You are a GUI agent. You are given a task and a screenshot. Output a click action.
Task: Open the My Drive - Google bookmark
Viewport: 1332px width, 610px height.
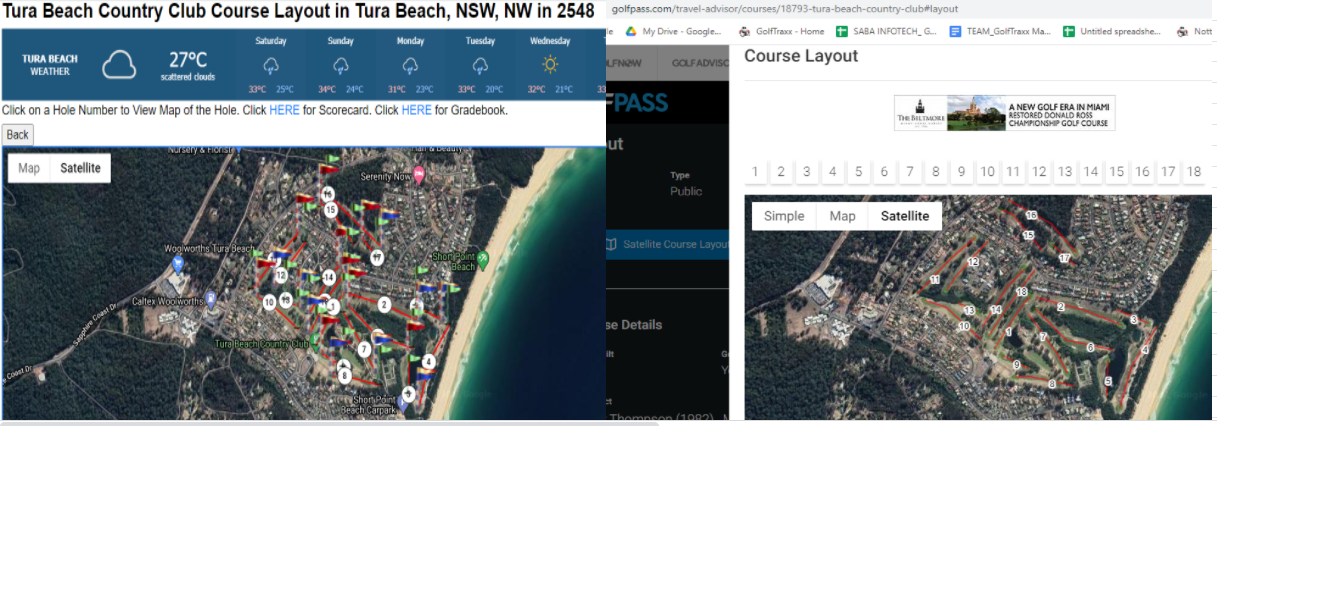click(x=674, y=31)
